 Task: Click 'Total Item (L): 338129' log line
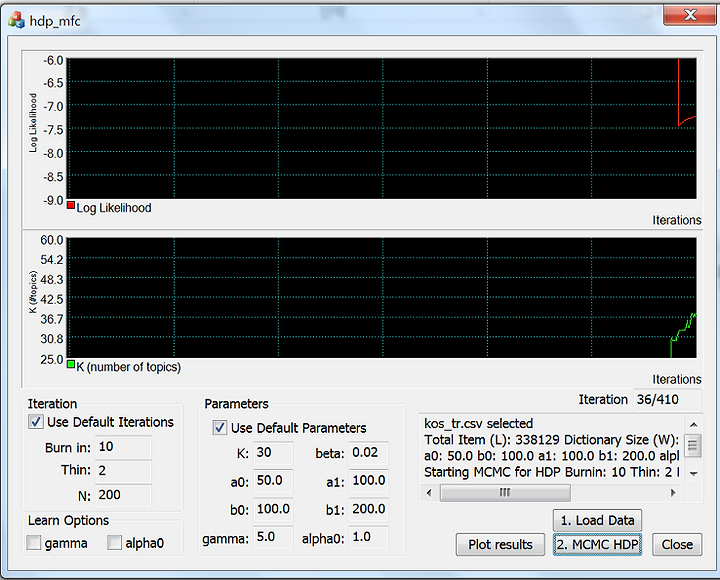[551, 440]
